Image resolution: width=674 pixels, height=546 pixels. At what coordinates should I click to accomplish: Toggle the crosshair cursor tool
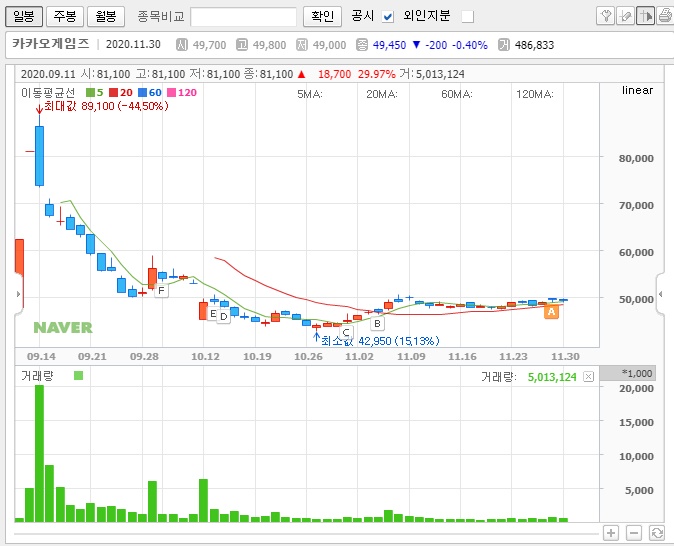(645, 16)
